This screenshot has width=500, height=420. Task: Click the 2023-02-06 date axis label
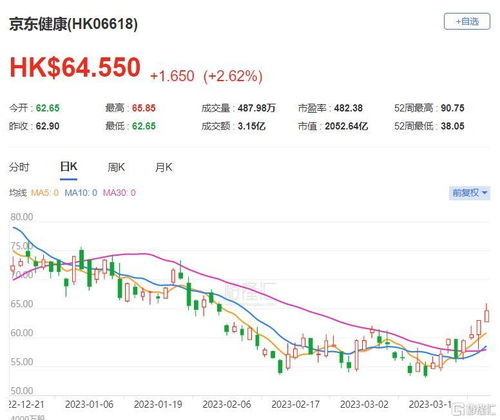[227, 404]
